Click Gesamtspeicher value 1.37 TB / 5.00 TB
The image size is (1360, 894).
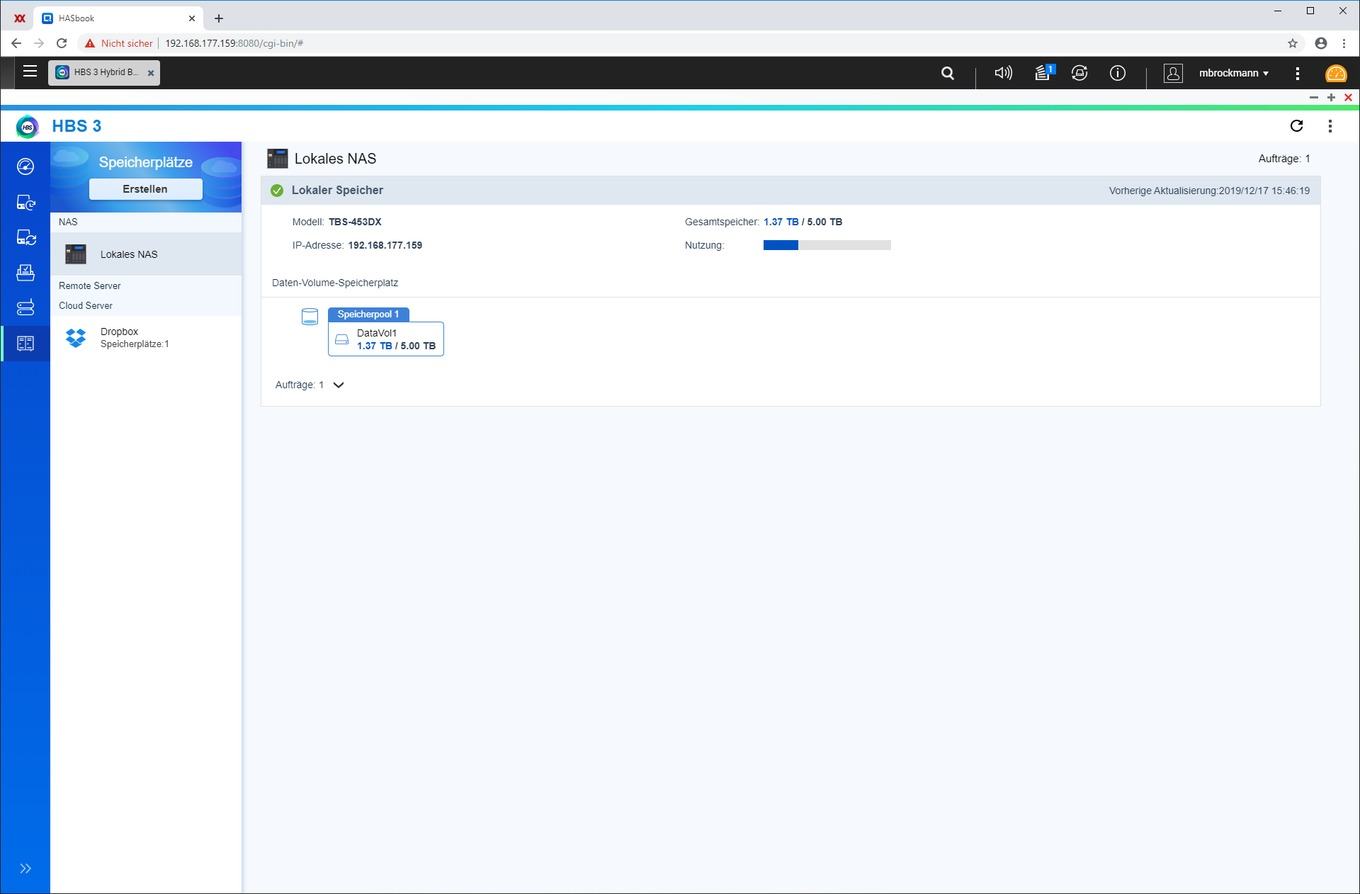[x=803, y=222]
